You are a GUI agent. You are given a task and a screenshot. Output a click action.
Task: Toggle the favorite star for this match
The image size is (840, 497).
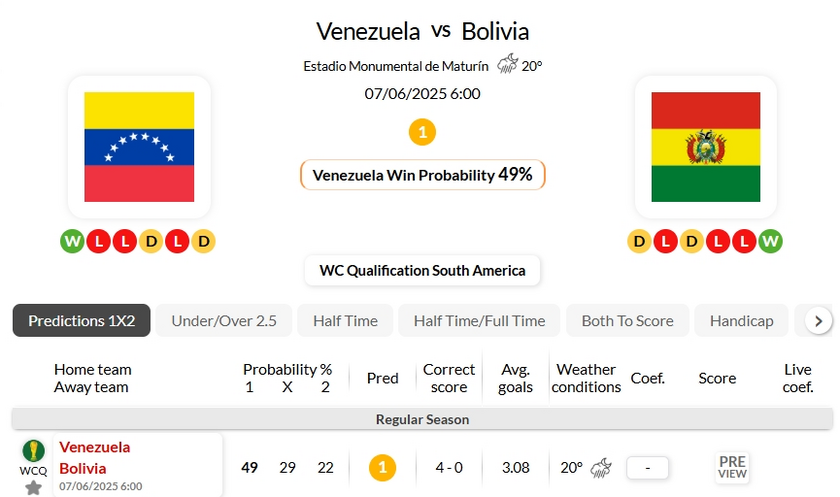tap(33, 487)
